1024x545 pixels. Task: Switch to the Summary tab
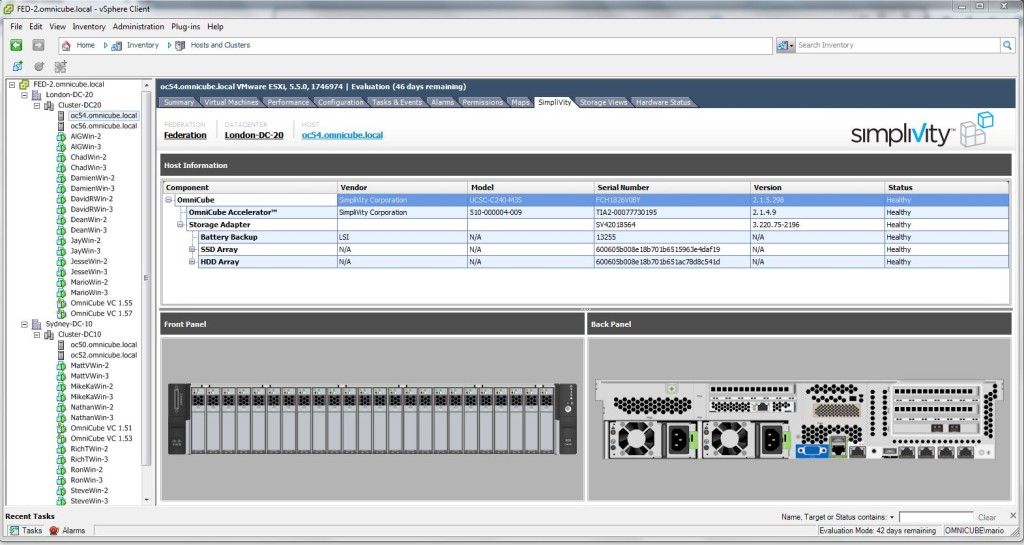pyautogui.click(x=178, y=102)
